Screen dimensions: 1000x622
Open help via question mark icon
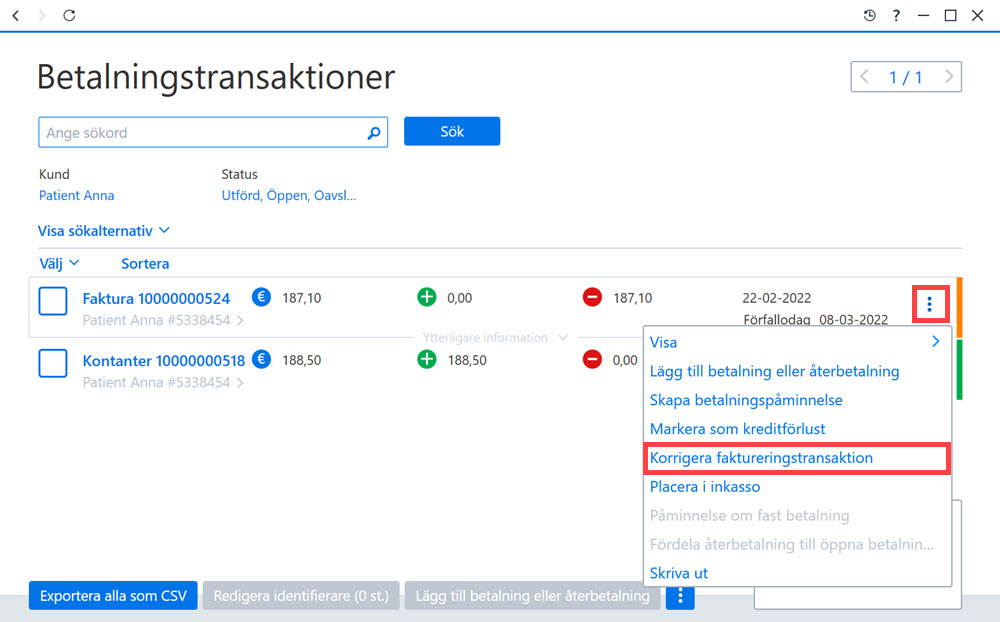(x=896, y=15)
